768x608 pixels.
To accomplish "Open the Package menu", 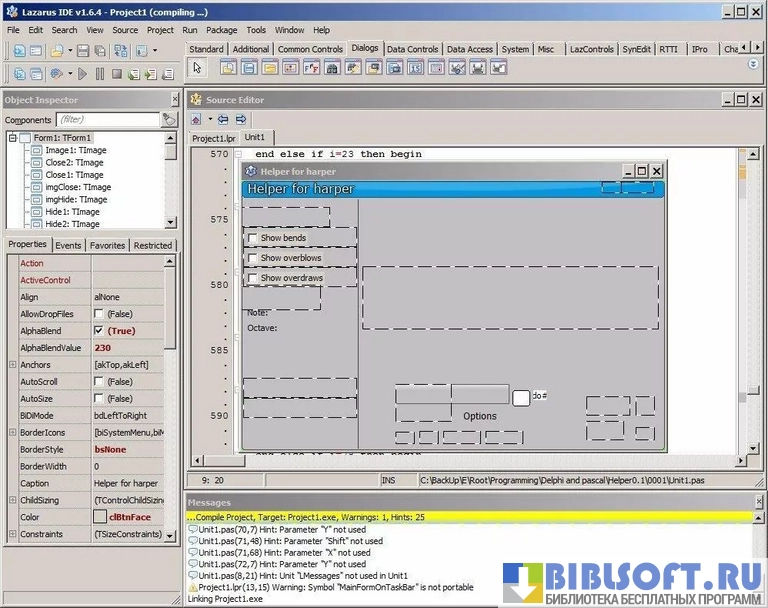I will point(222,30).
